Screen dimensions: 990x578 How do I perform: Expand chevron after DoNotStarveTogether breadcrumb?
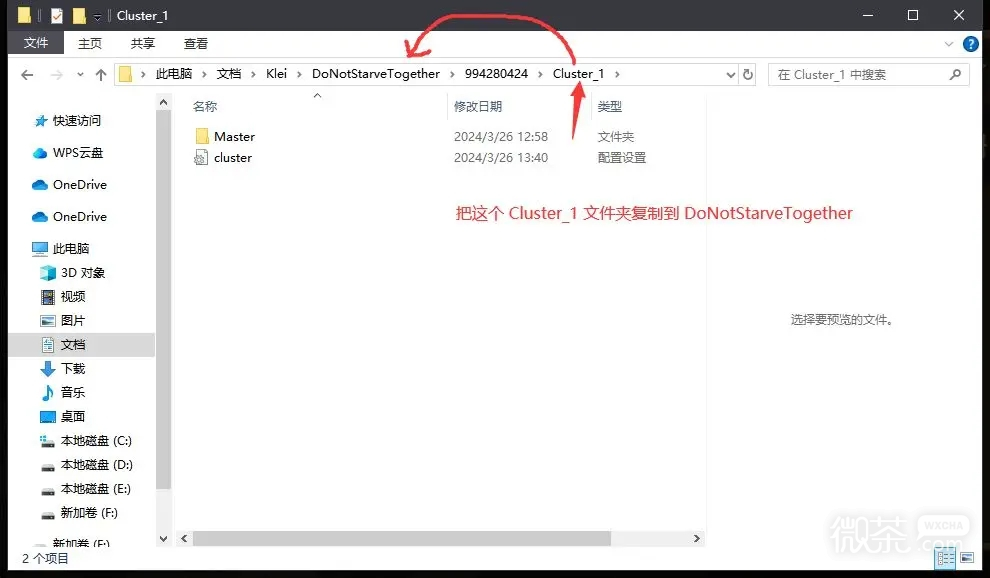point(452,75)
